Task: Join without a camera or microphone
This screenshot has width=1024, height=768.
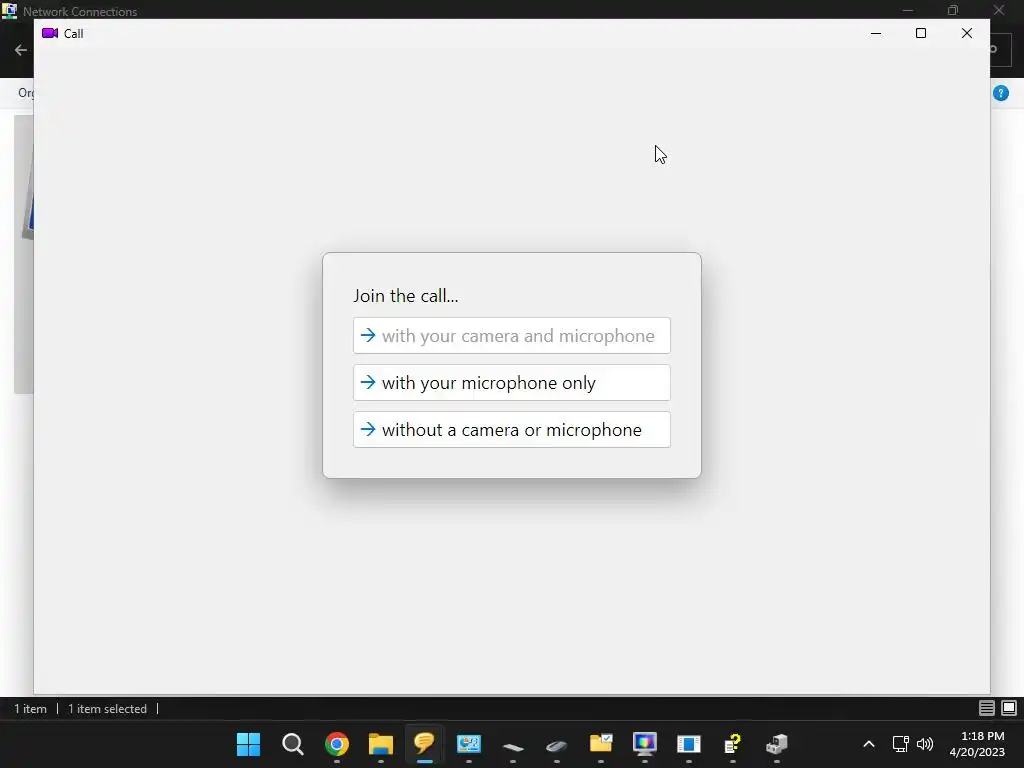Action: click(x=511, y=430)
